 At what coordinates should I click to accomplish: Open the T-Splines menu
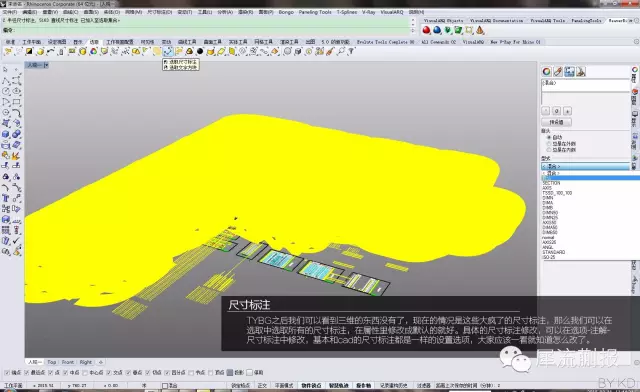click(x=347, y=12)
